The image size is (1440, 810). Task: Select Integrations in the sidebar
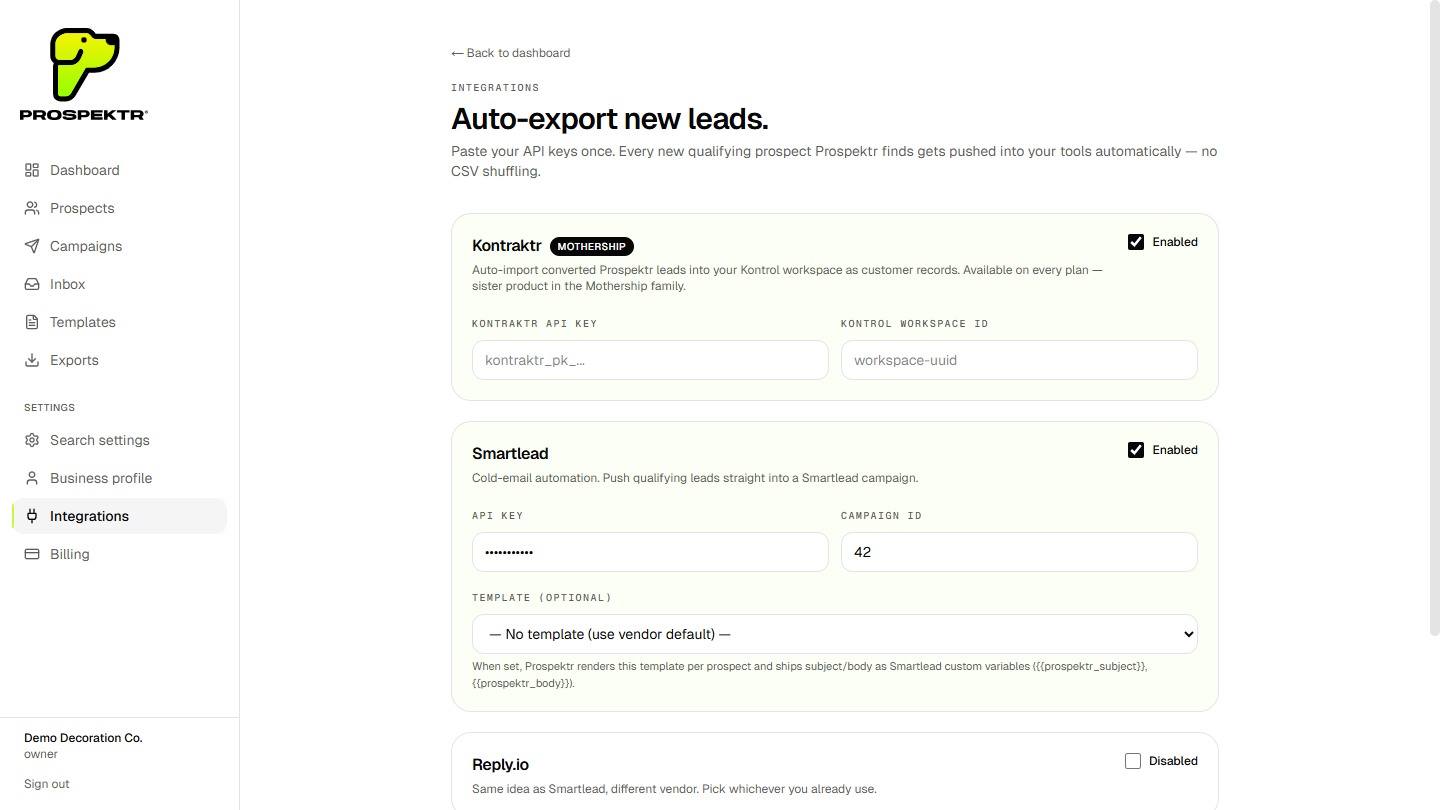point(120,516)
